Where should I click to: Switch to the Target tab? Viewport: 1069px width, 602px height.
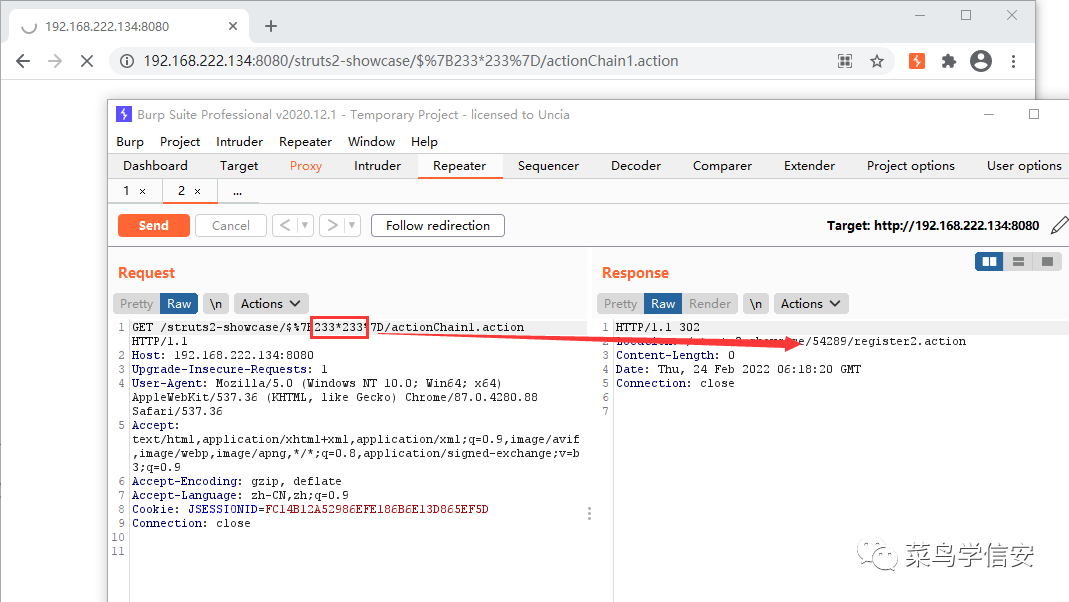(239, 166)
